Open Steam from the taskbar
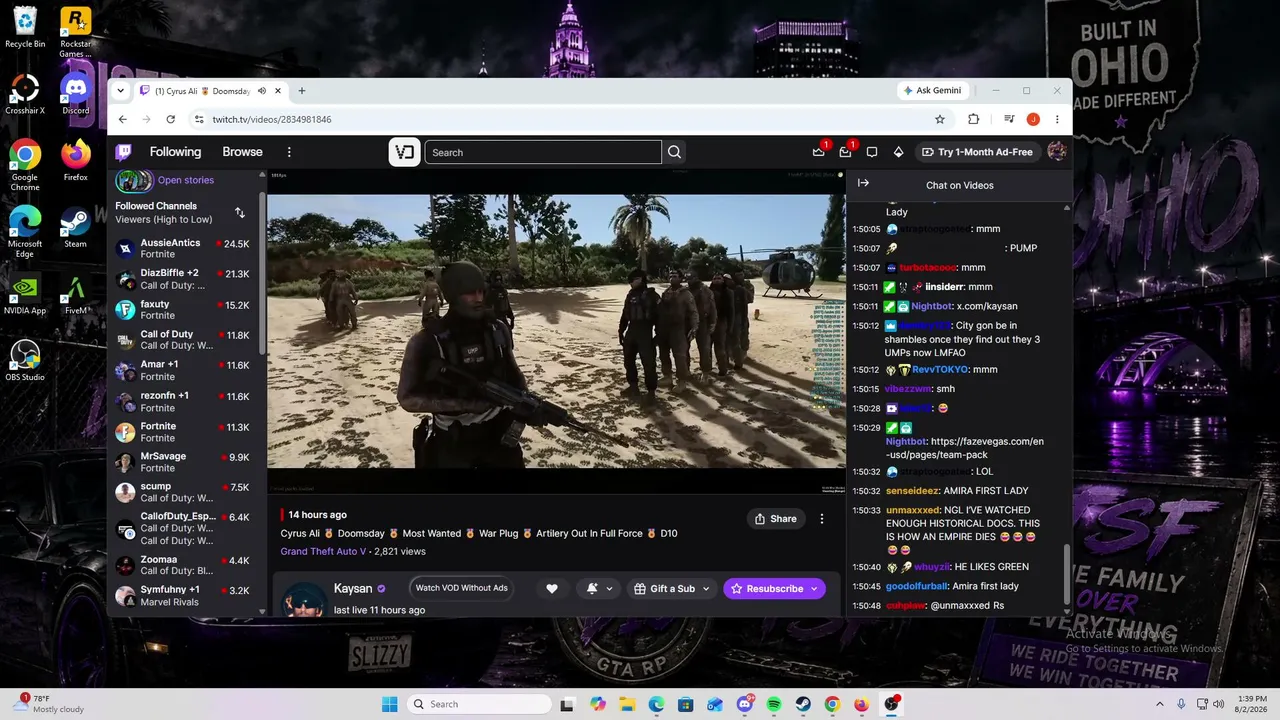 coord(803,704)
